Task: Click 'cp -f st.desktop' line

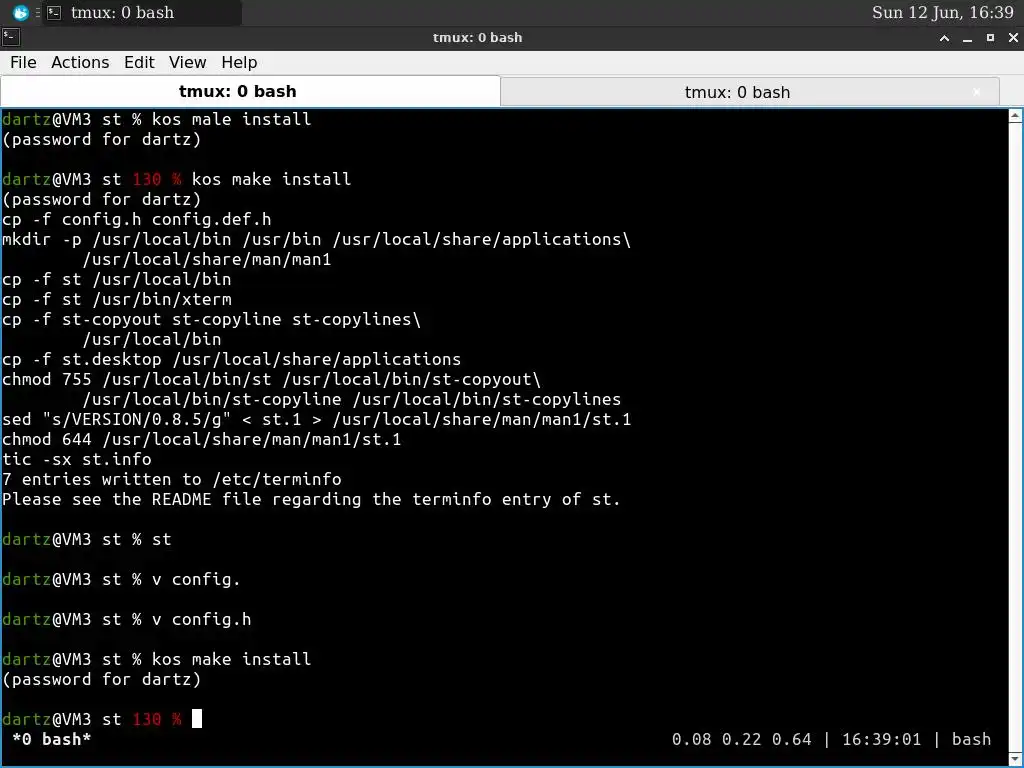Action: 231,359
